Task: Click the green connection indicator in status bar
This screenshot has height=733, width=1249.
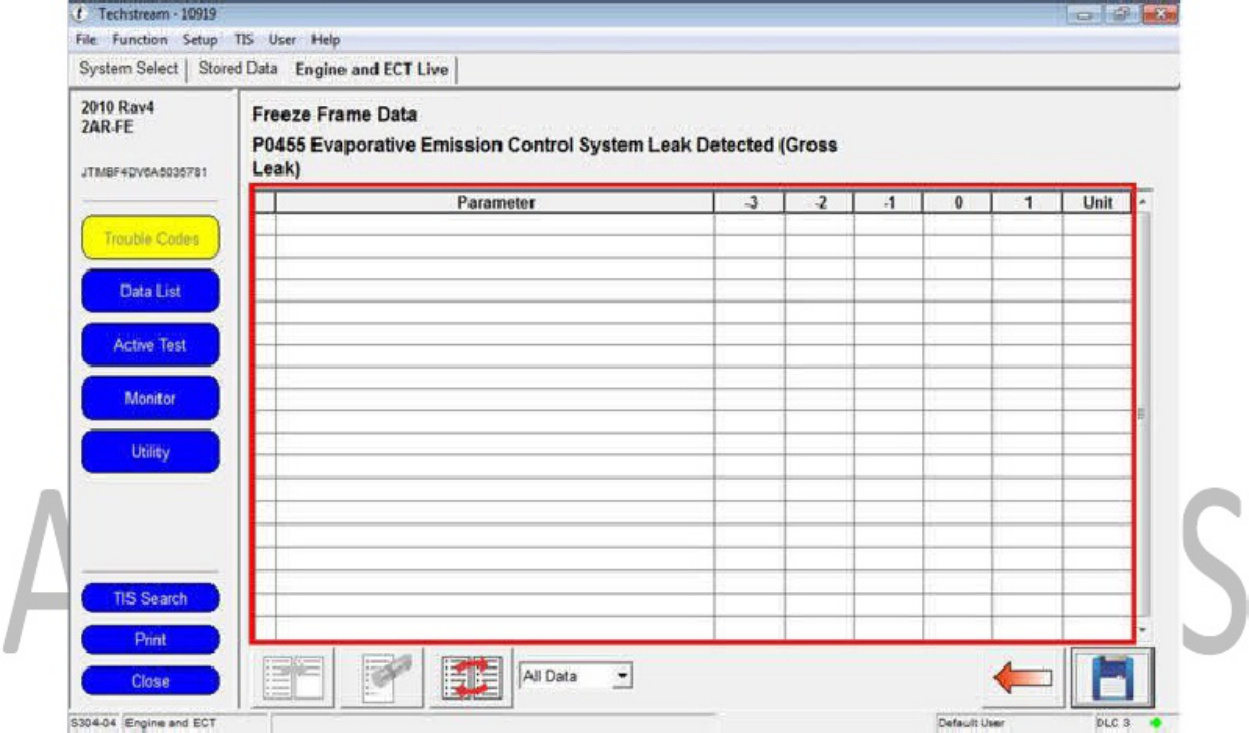Action: 1158,721
